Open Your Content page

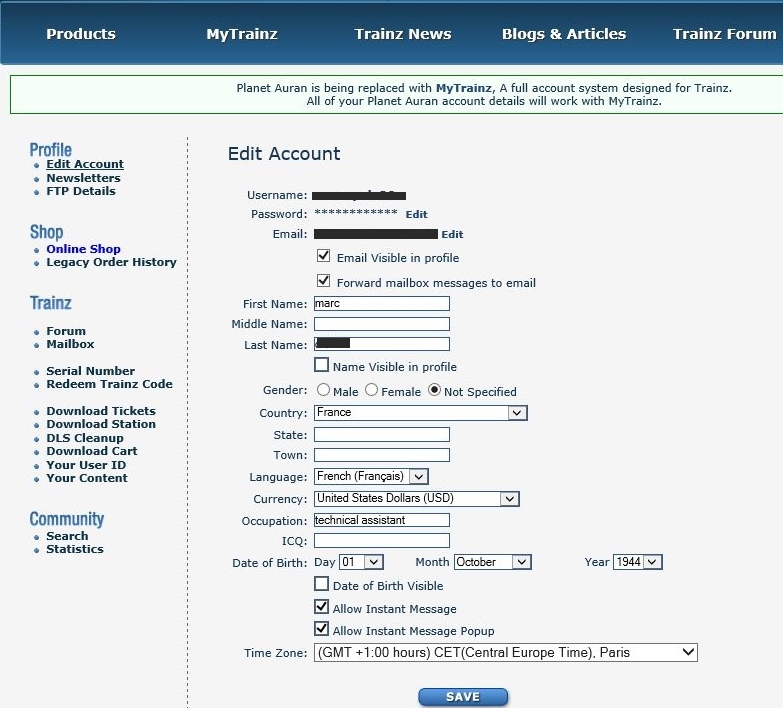(x=87, y=478)
